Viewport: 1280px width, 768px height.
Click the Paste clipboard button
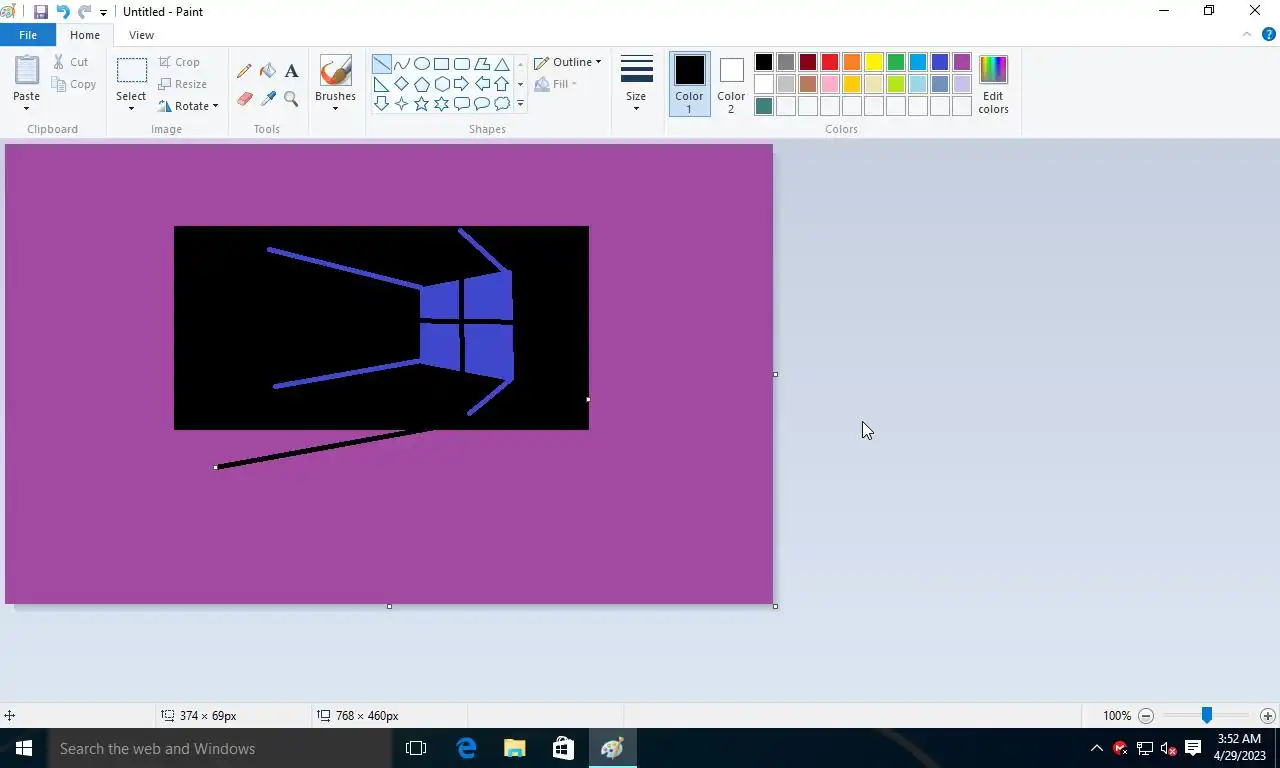[x=27, y=71]
